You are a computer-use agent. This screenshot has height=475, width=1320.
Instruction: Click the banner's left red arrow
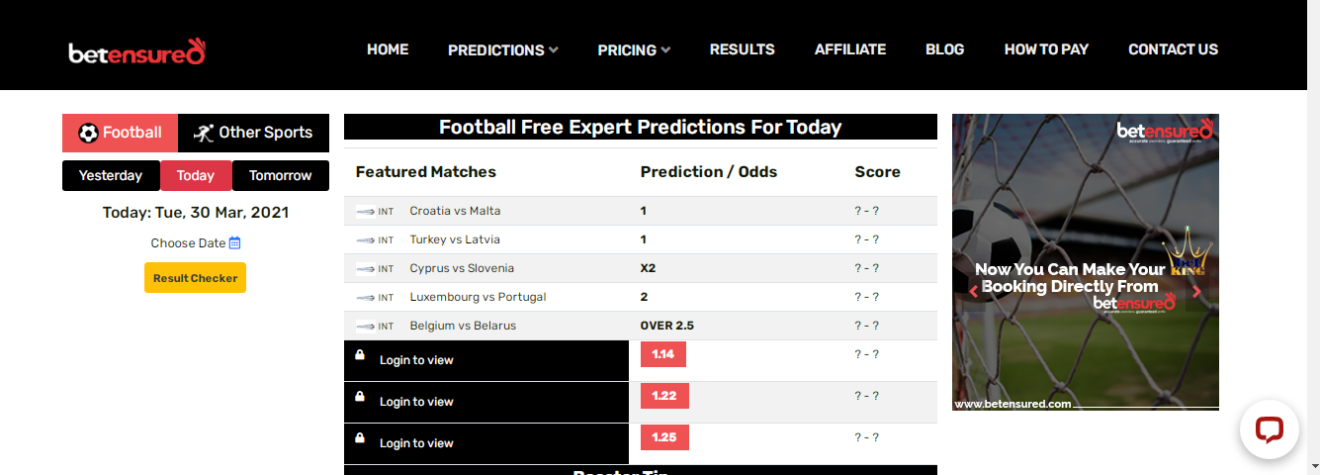(x=973, y=292)
